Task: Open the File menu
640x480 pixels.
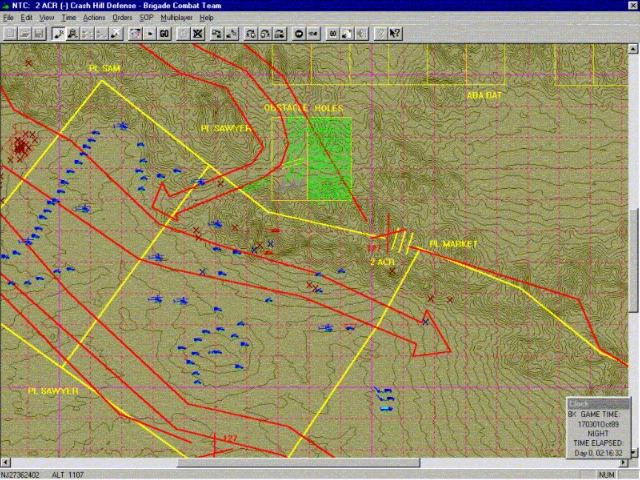Action: [x=8, y=18]
